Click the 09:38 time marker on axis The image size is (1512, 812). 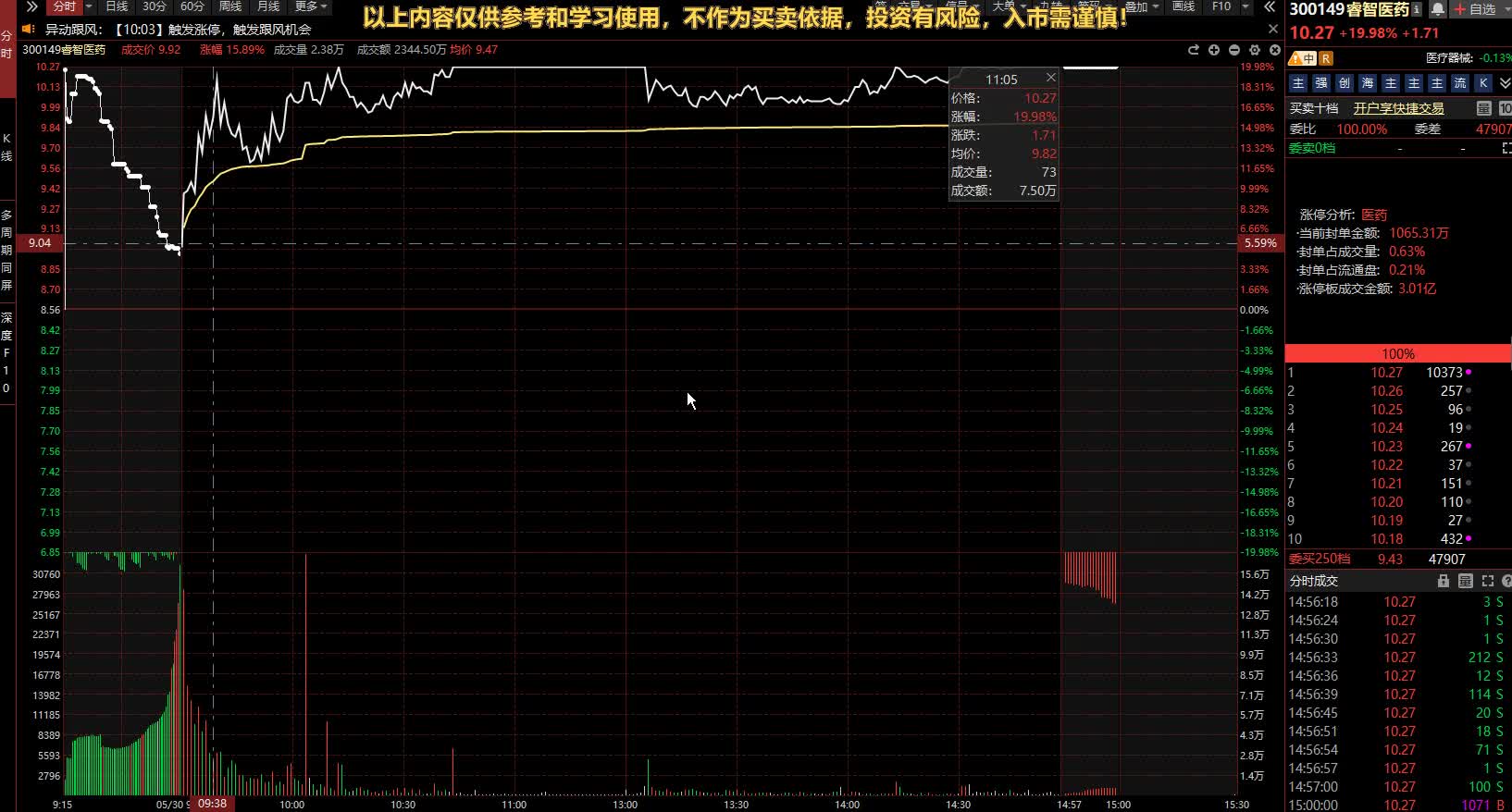pyautogui.click(x=212, y=803)
